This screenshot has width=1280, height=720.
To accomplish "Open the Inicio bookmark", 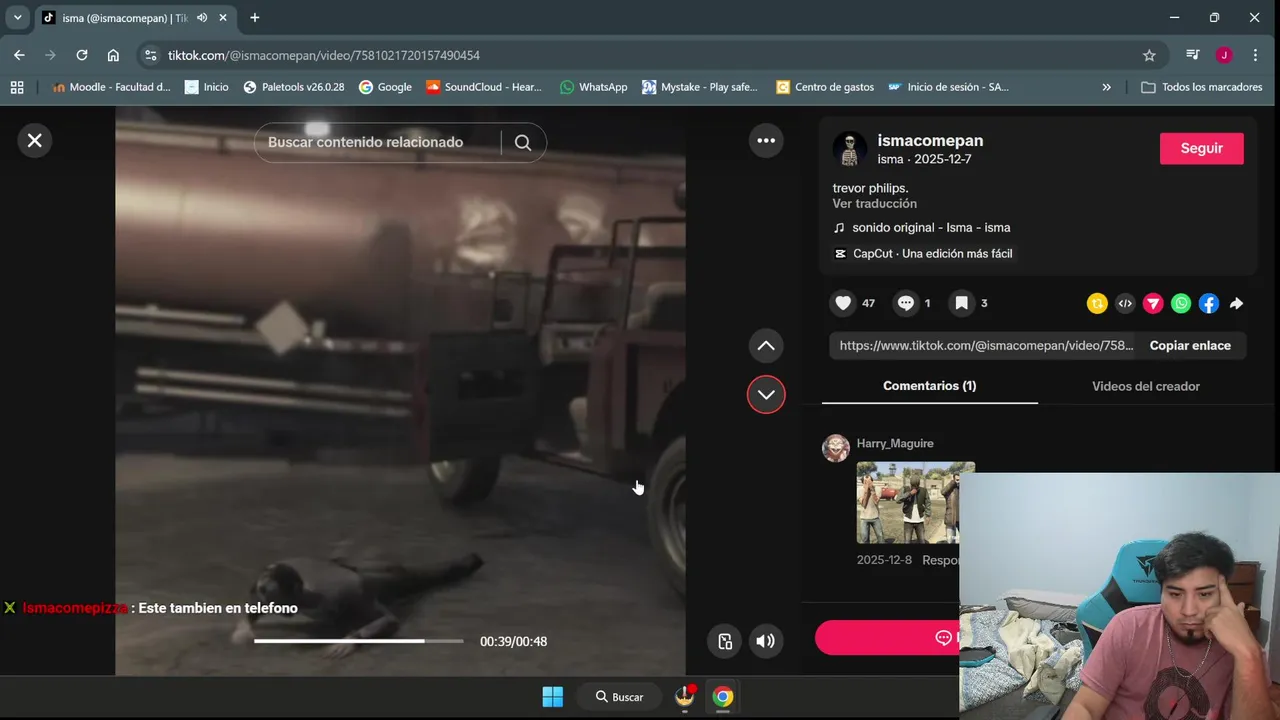I will (207, 87).
